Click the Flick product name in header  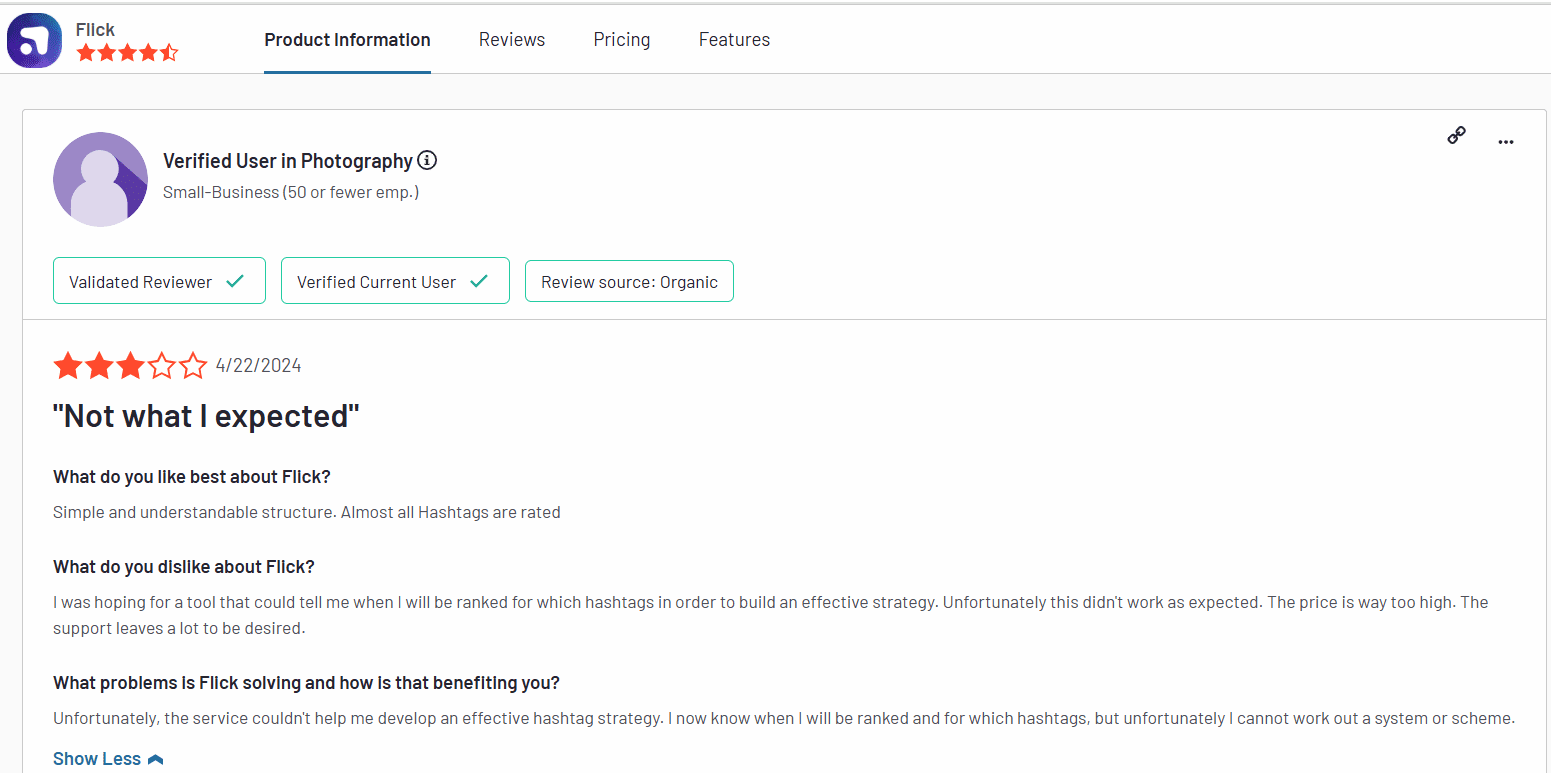point(95,30)
